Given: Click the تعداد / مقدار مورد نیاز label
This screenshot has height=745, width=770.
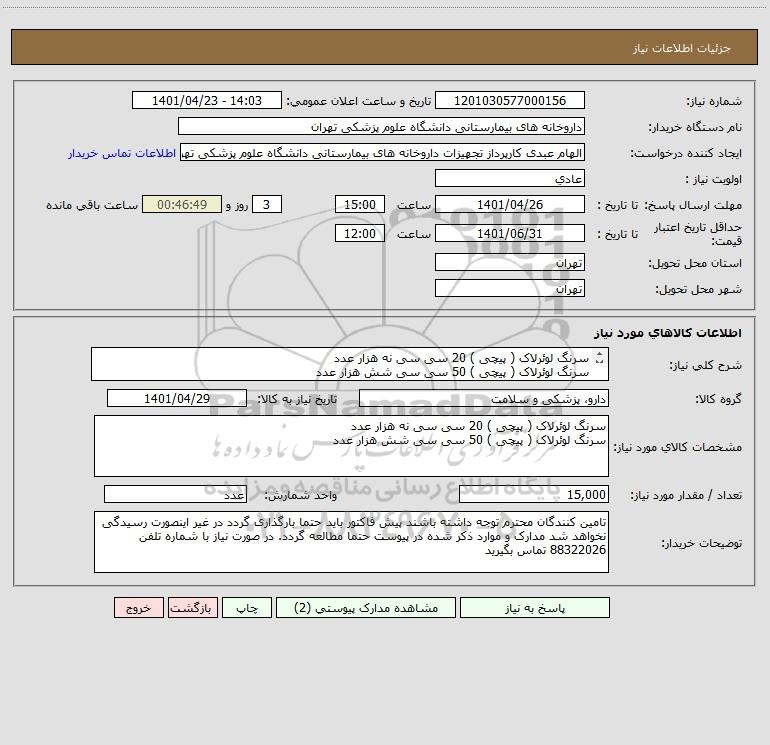Looking at the screenshot, I should click(x=686, y=496).
